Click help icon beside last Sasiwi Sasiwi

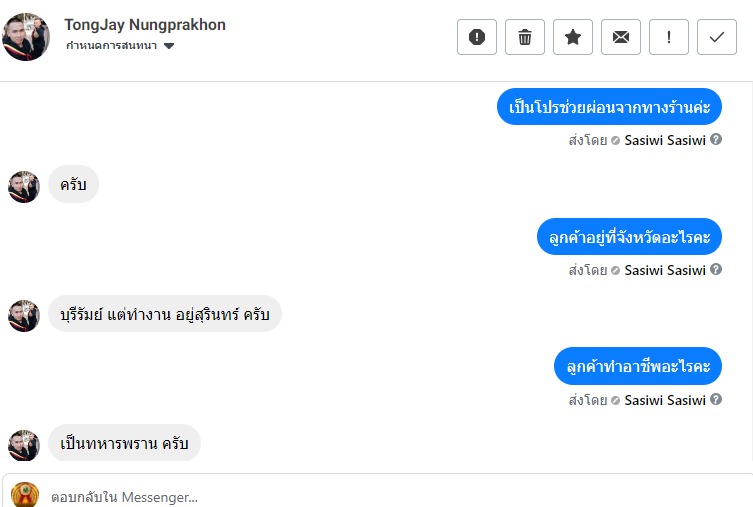click(x=716, y=400)
